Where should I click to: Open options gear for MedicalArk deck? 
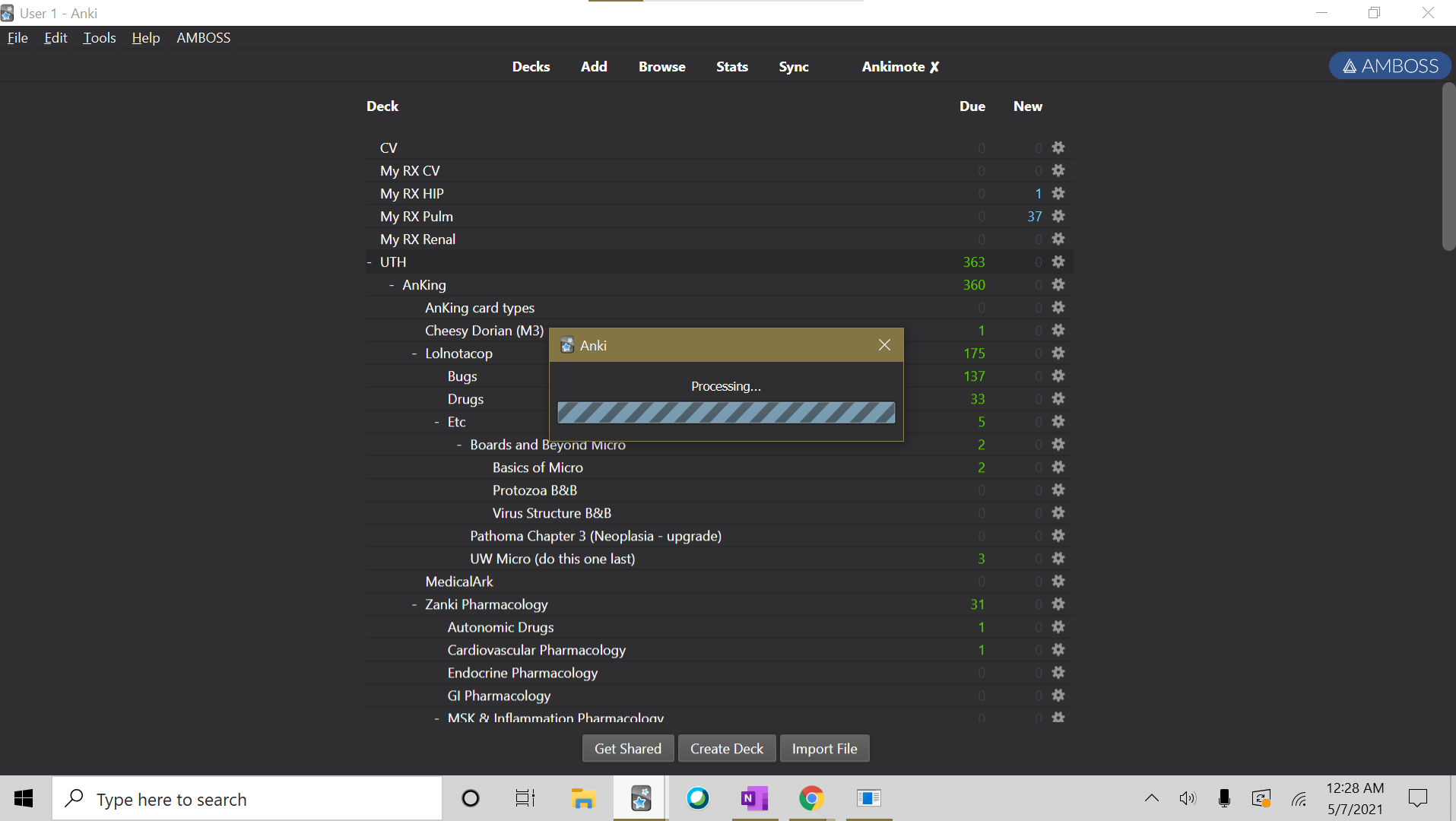pos(1058,581)
